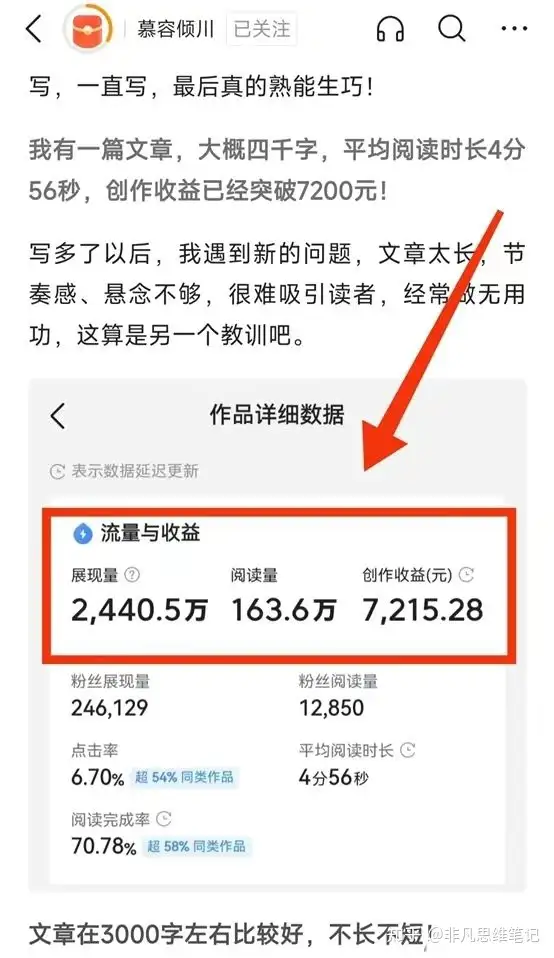The image size is (554, 958).
Task: Tap the 超 54% 同类作品 badge
Action: click(184, 777)
